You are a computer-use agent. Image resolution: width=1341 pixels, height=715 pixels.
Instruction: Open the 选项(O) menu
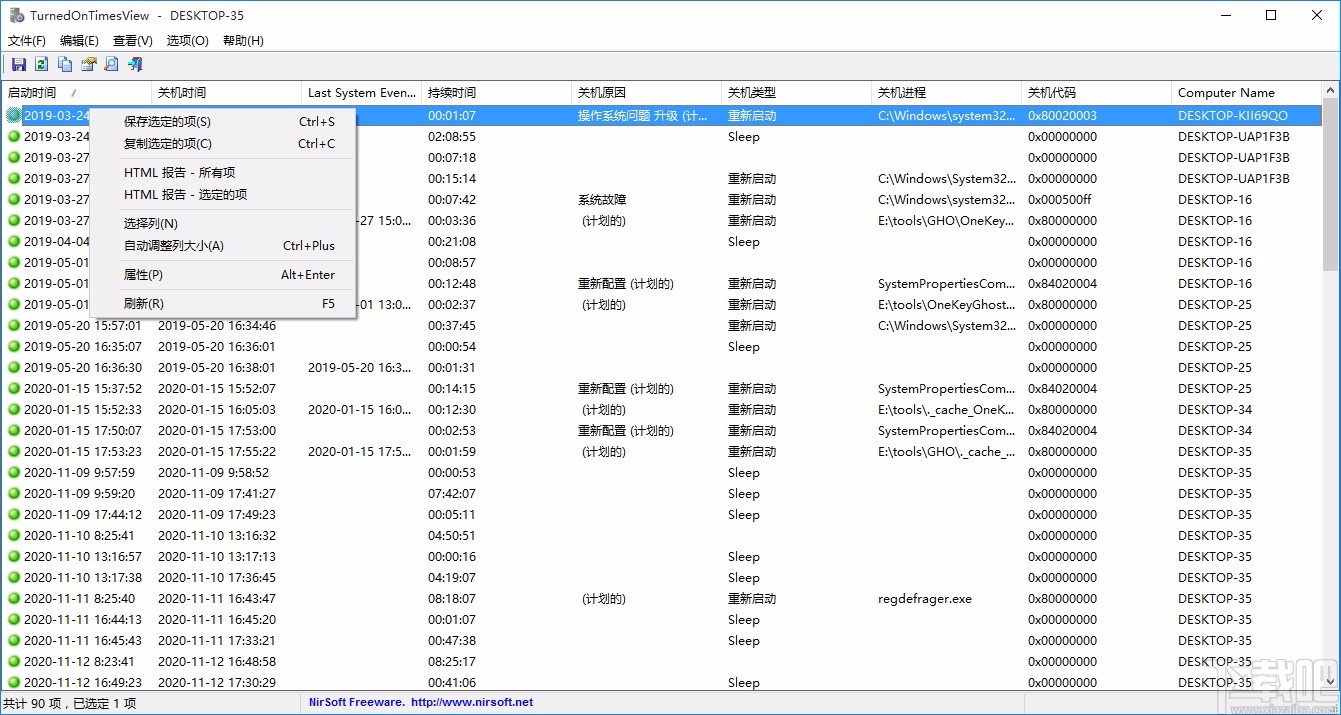[x=186, y=40]
